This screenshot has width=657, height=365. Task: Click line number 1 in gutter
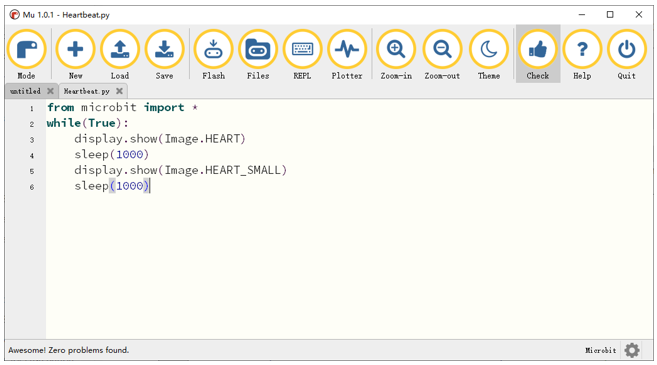click(32, 109)
